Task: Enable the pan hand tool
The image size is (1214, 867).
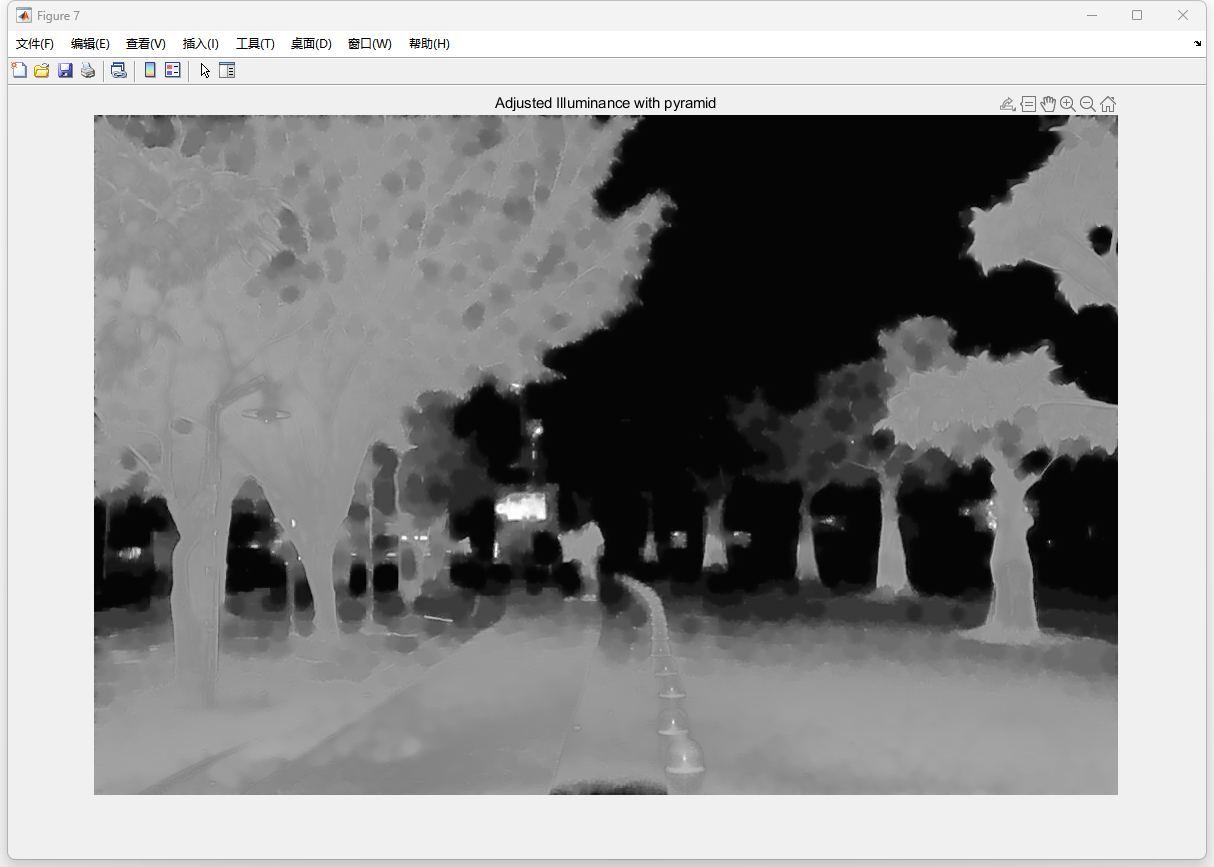Action: 1048,104
